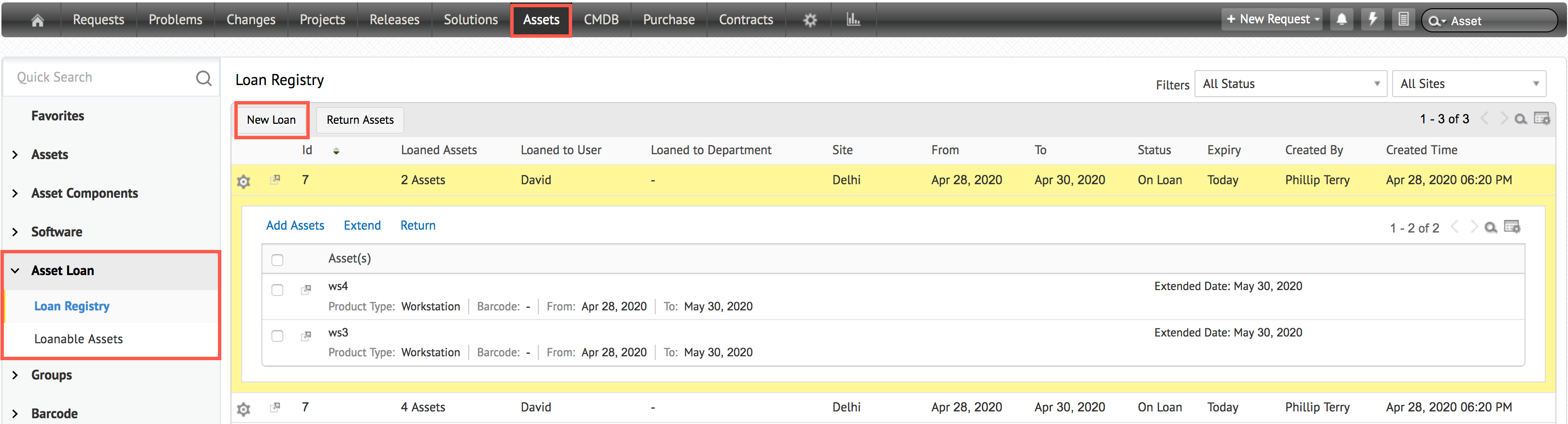Open loan table column settings icon

(x=1542, y=119)
